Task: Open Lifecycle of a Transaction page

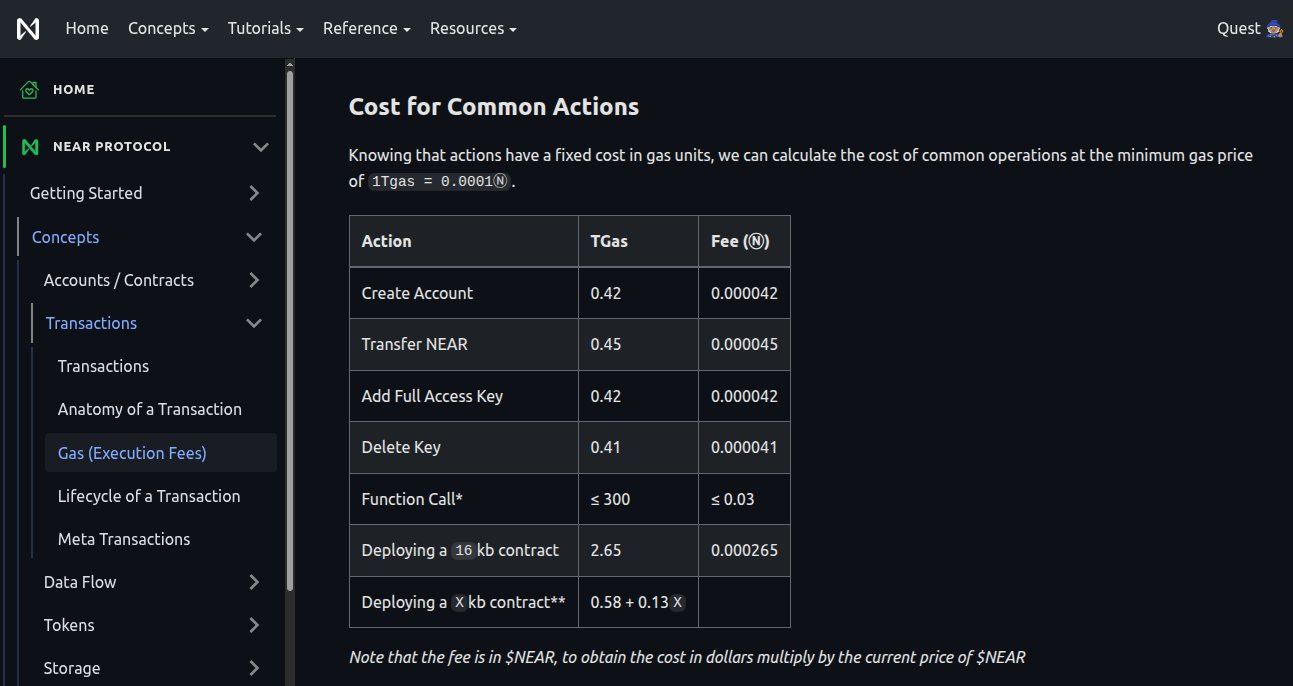Action: pos(149,496)
